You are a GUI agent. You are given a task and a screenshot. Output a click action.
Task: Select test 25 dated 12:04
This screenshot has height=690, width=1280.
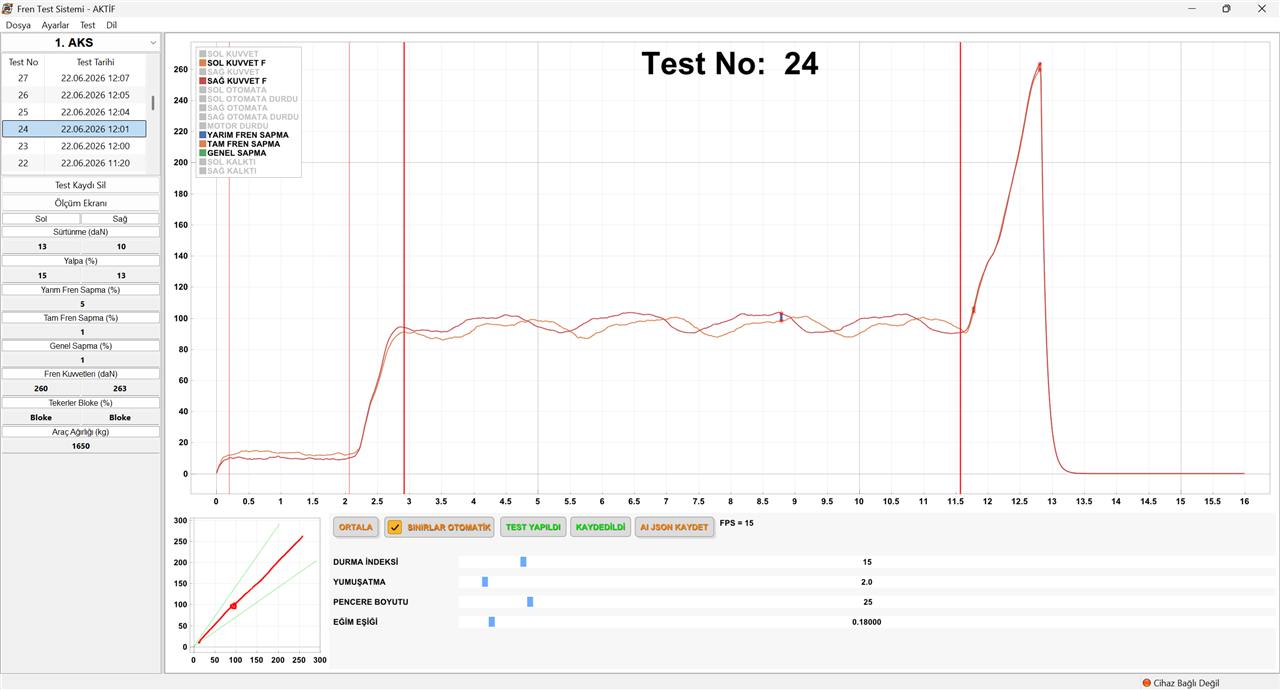point(74,112)
